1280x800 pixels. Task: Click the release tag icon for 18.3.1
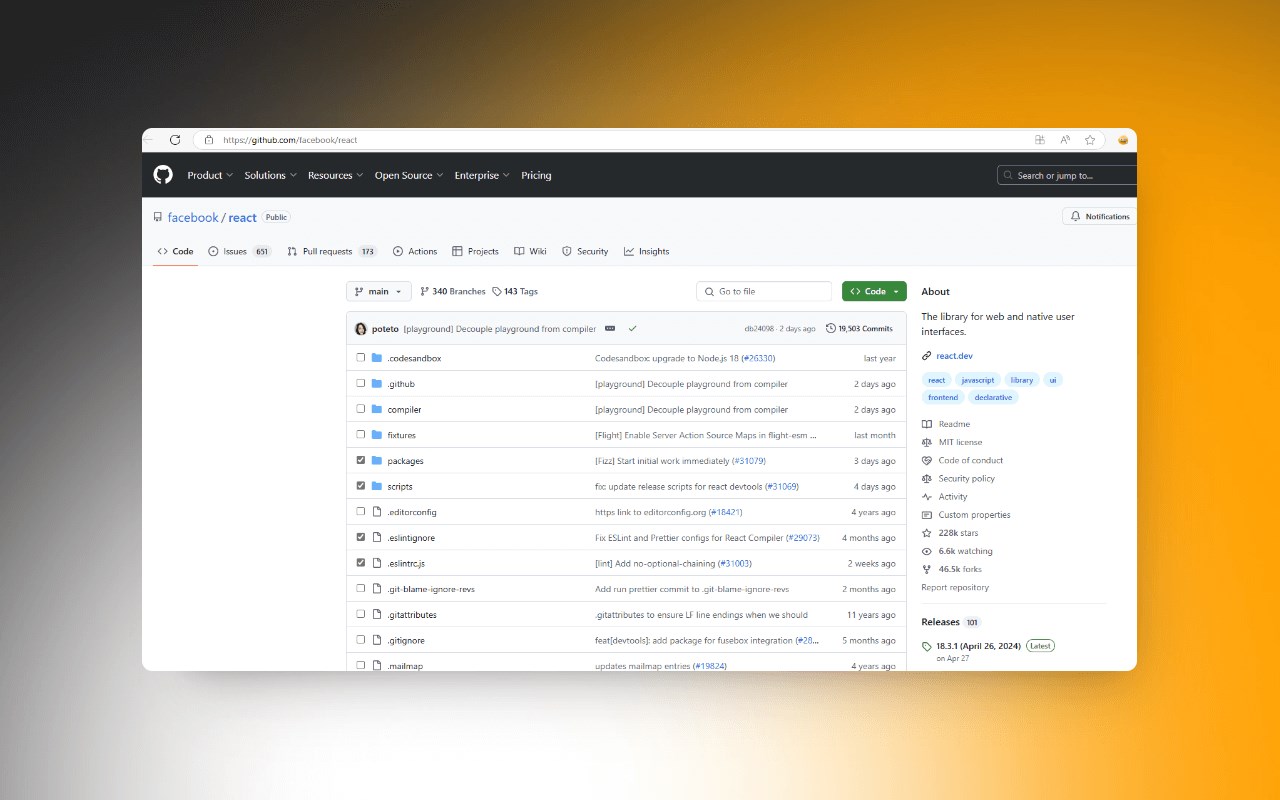pos(927,647)
